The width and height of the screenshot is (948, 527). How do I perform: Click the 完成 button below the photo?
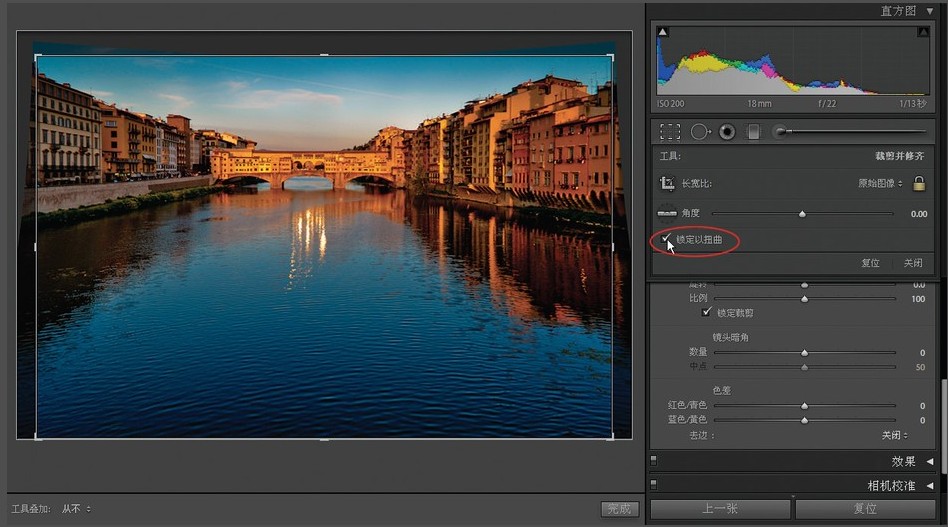coord(619,509)
